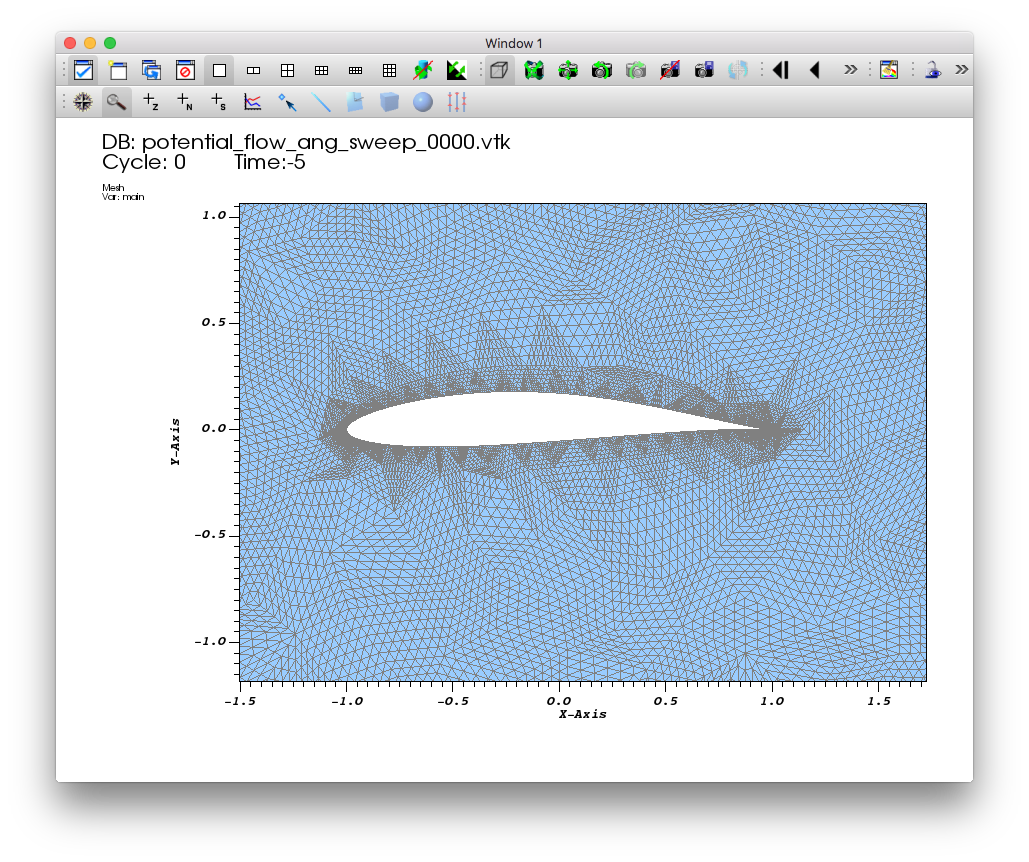Screen dimensions: 1029x862
Task: Toggle the plane tool icon
Action: coord(355,102)
